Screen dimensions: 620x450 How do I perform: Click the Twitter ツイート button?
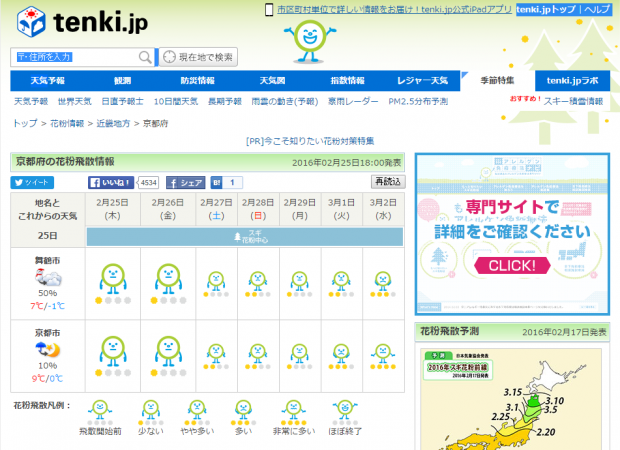click(x=32, y=183)
